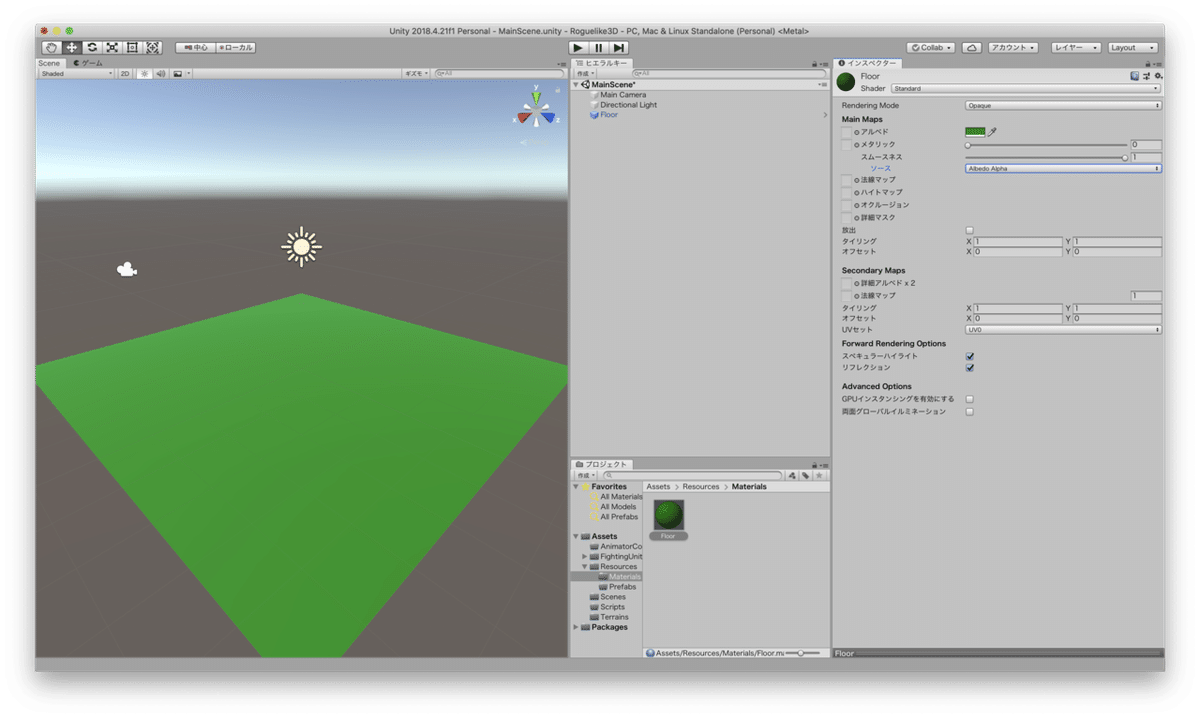
Task: Enable 両面グローバルイルミネーション checkbox
Action: (x=970, y=411)
